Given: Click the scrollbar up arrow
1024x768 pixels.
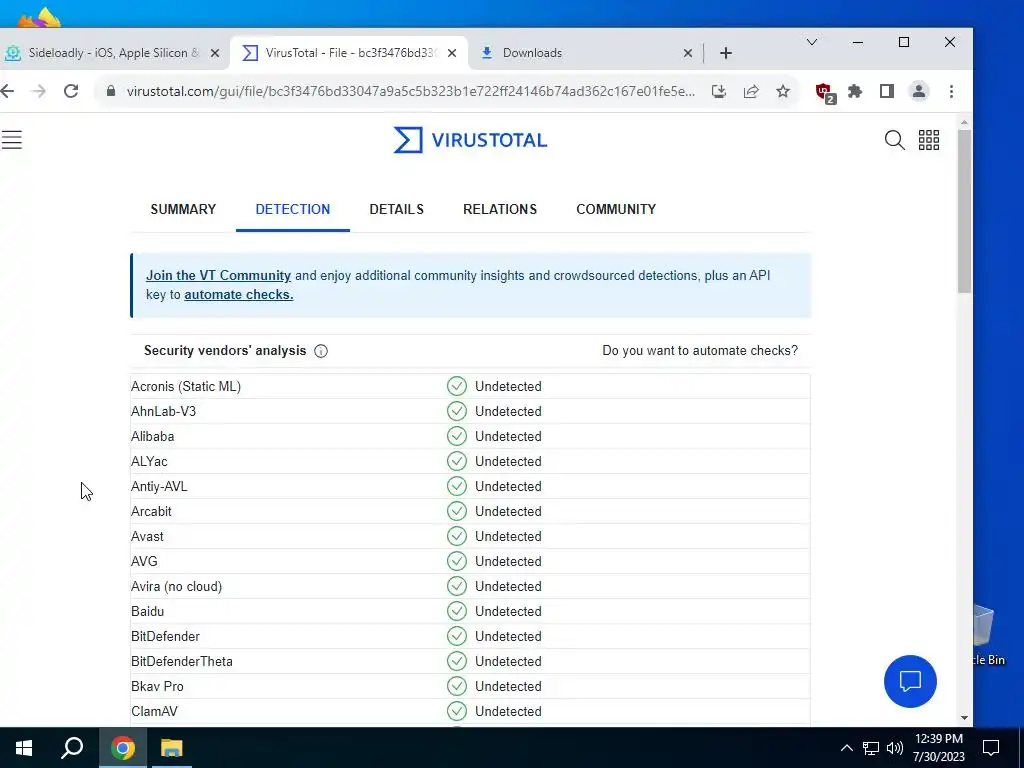Looking at the screenshot, I should (964, 122).
